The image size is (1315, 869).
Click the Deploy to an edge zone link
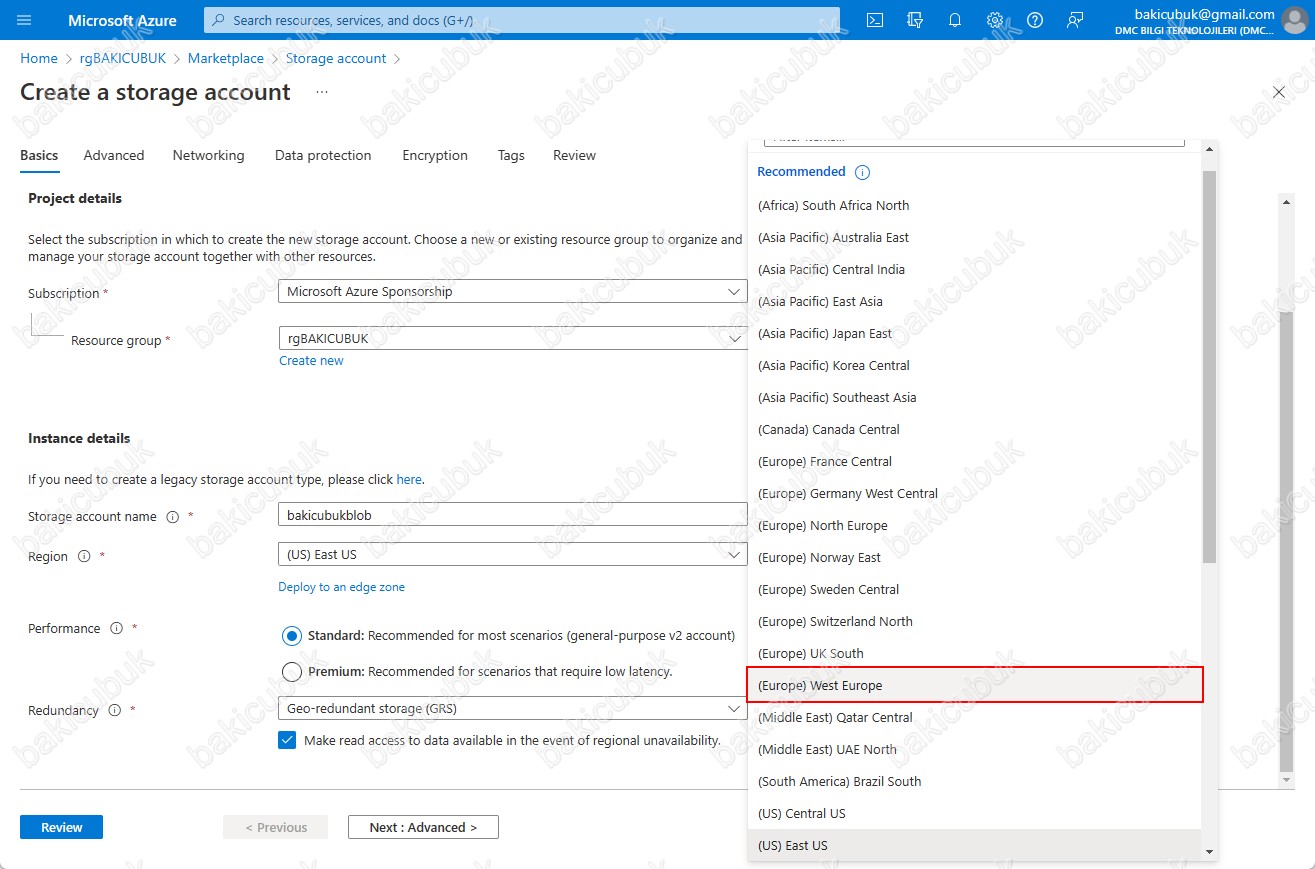[x=341, y=587]
